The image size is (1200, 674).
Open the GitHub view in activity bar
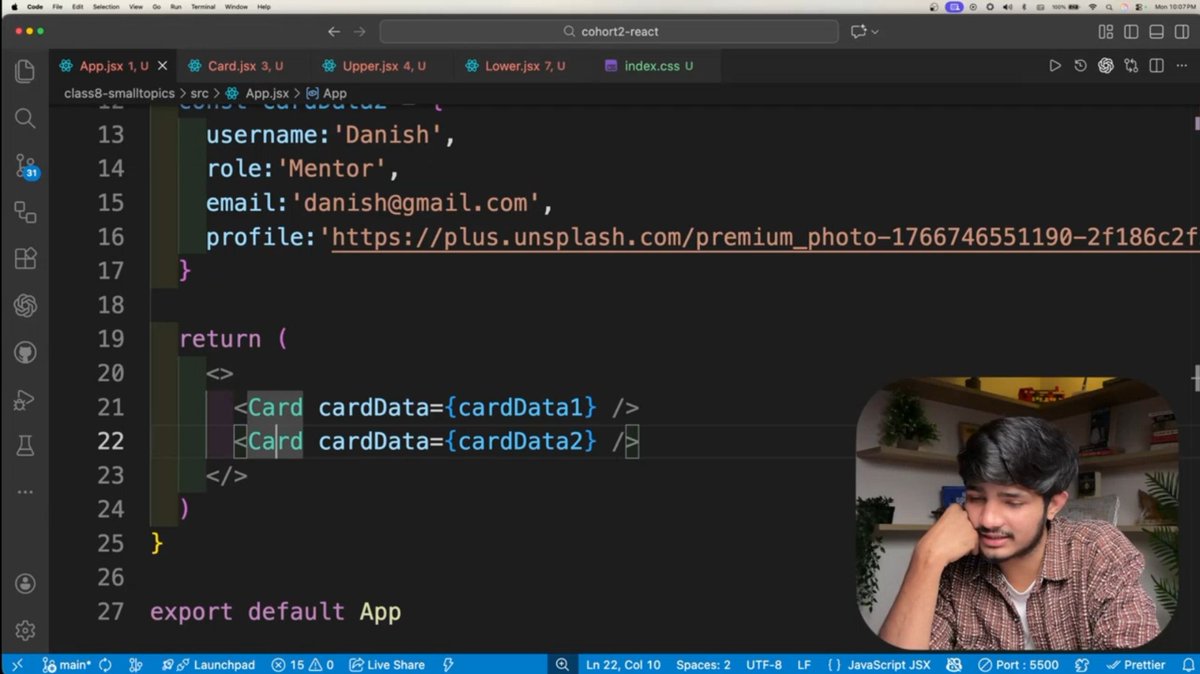tap(25, 353)
